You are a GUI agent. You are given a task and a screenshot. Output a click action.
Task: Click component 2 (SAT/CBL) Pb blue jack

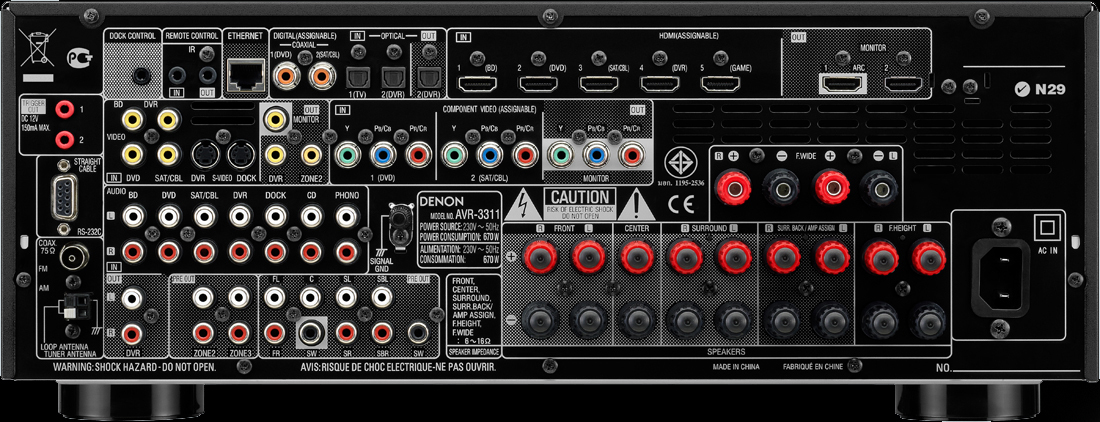490,154
